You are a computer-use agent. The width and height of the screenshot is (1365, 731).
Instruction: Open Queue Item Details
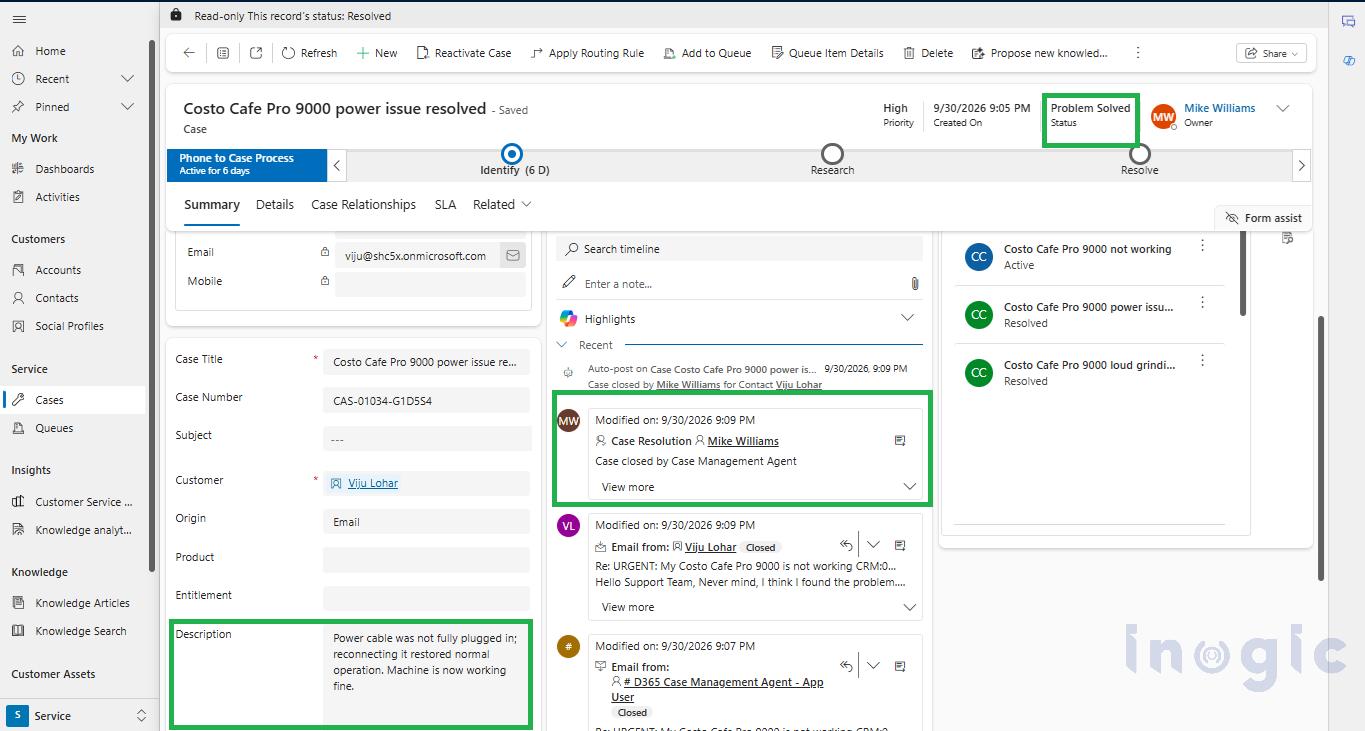point(827,53)
